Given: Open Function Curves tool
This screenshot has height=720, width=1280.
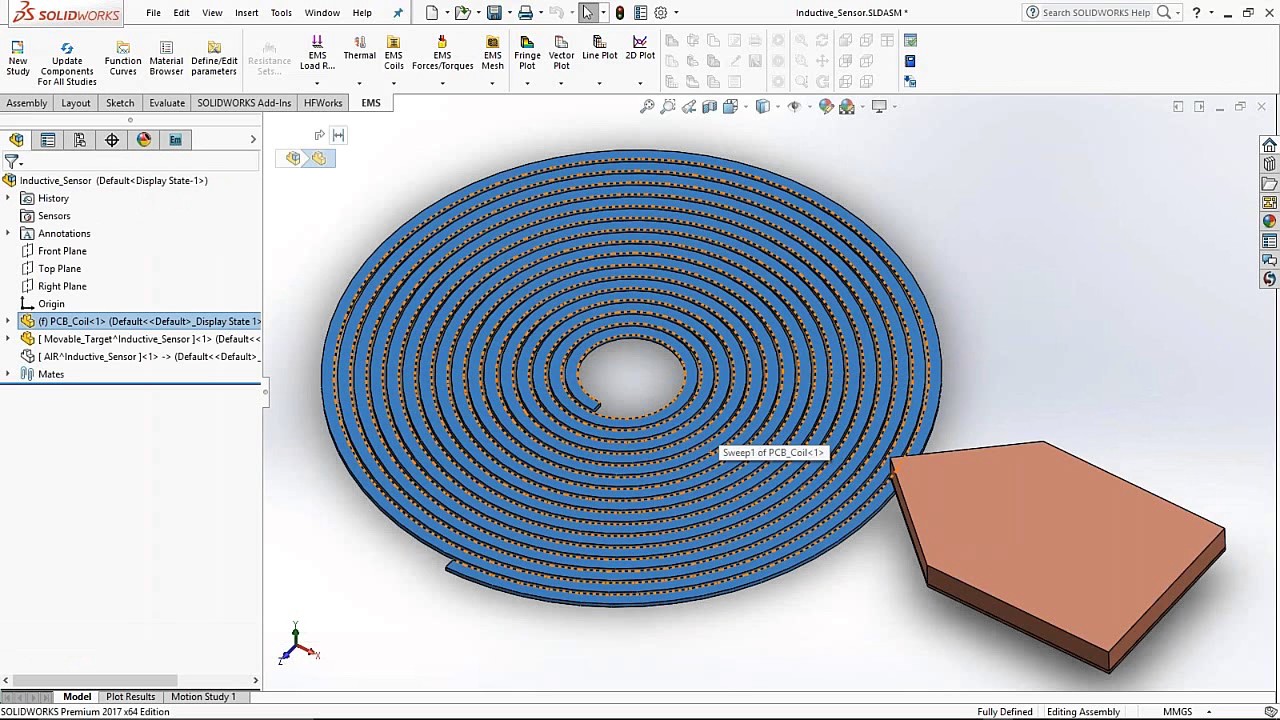Looking at the screenshot, I should [x=123, y=59].
